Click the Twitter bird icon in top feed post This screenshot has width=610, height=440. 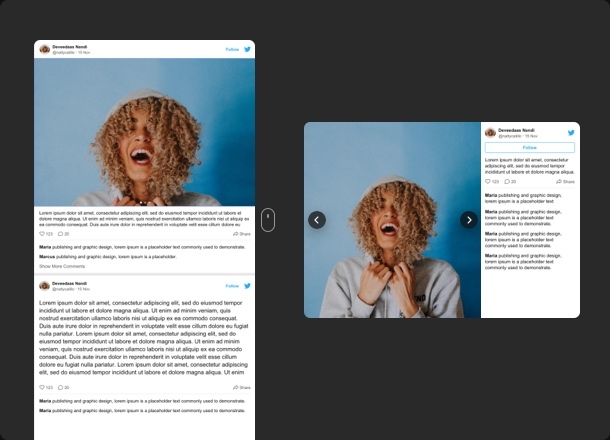[x=247, y=48]
